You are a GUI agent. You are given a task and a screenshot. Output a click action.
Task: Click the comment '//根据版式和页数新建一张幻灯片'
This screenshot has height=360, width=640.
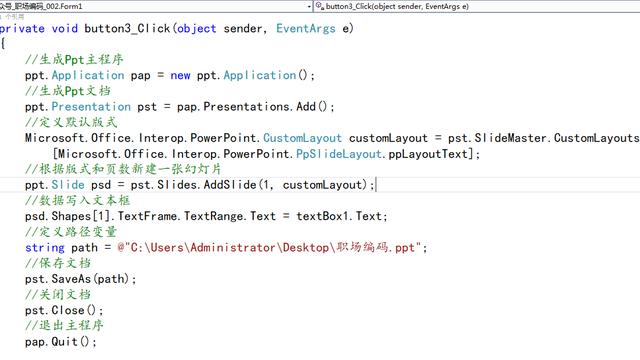tap(123, 169)
